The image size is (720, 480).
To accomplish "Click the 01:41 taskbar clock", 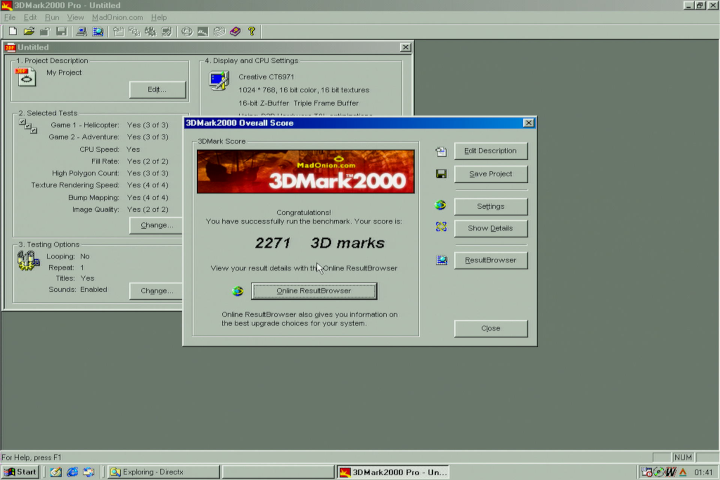I will 703,472.
